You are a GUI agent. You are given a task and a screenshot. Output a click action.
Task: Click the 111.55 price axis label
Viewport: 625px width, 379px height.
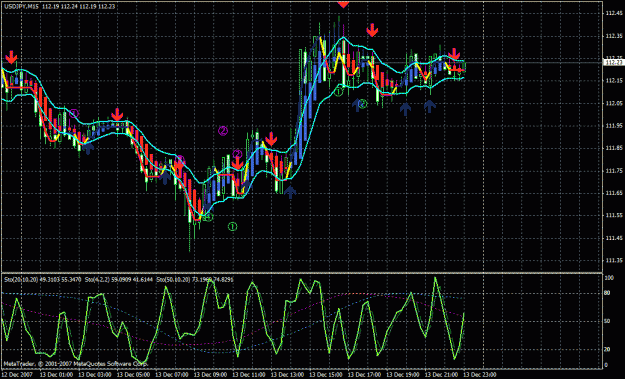click(x=613, y=216)
